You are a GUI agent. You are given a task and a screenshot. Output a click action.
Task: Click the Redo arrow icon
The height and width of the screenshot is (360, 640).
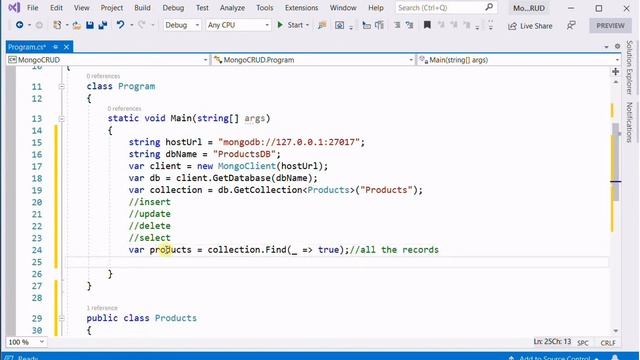pos(142,25)
